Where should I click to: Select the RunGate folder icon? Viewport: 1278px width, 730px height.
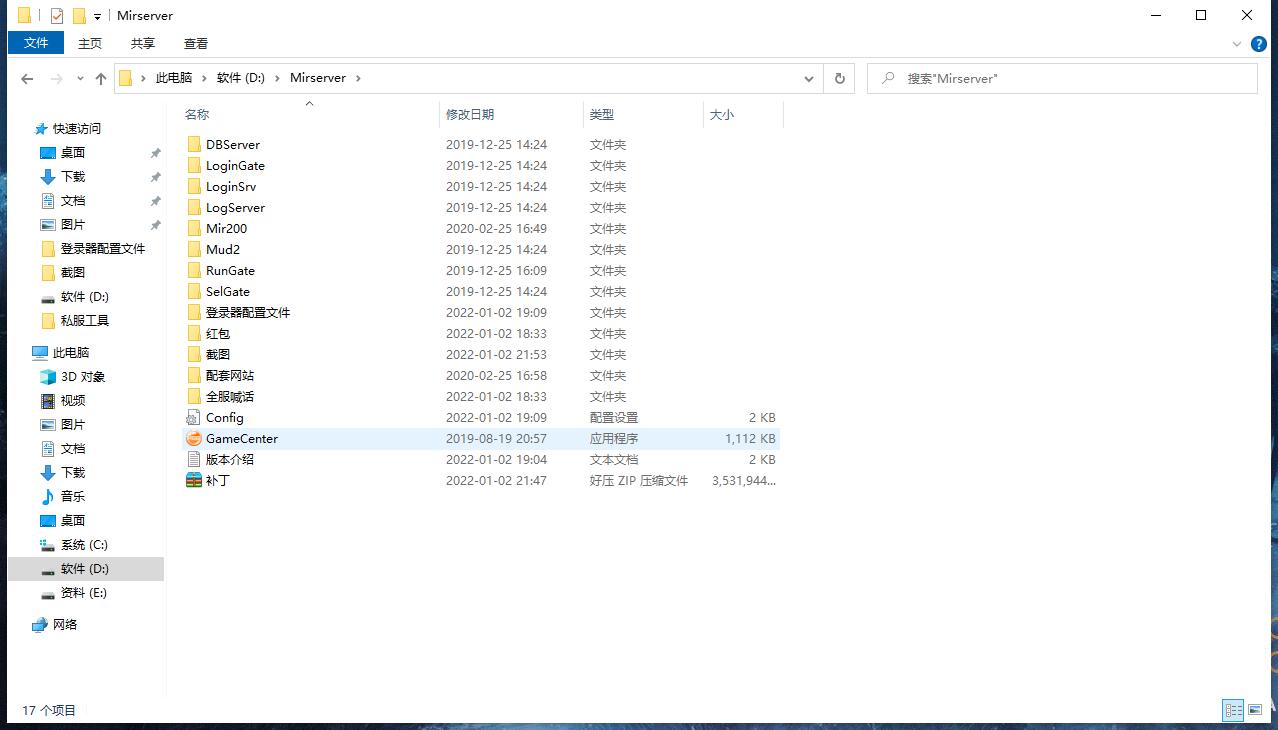click(194, 270)
